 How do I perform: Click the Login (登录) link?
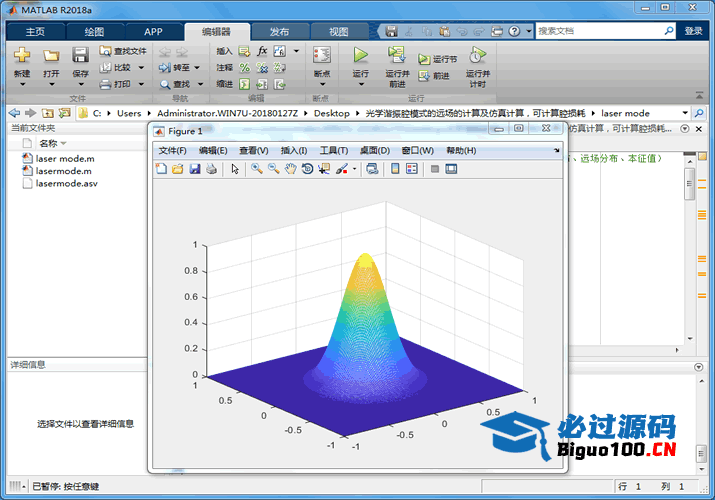click(693, 31)
